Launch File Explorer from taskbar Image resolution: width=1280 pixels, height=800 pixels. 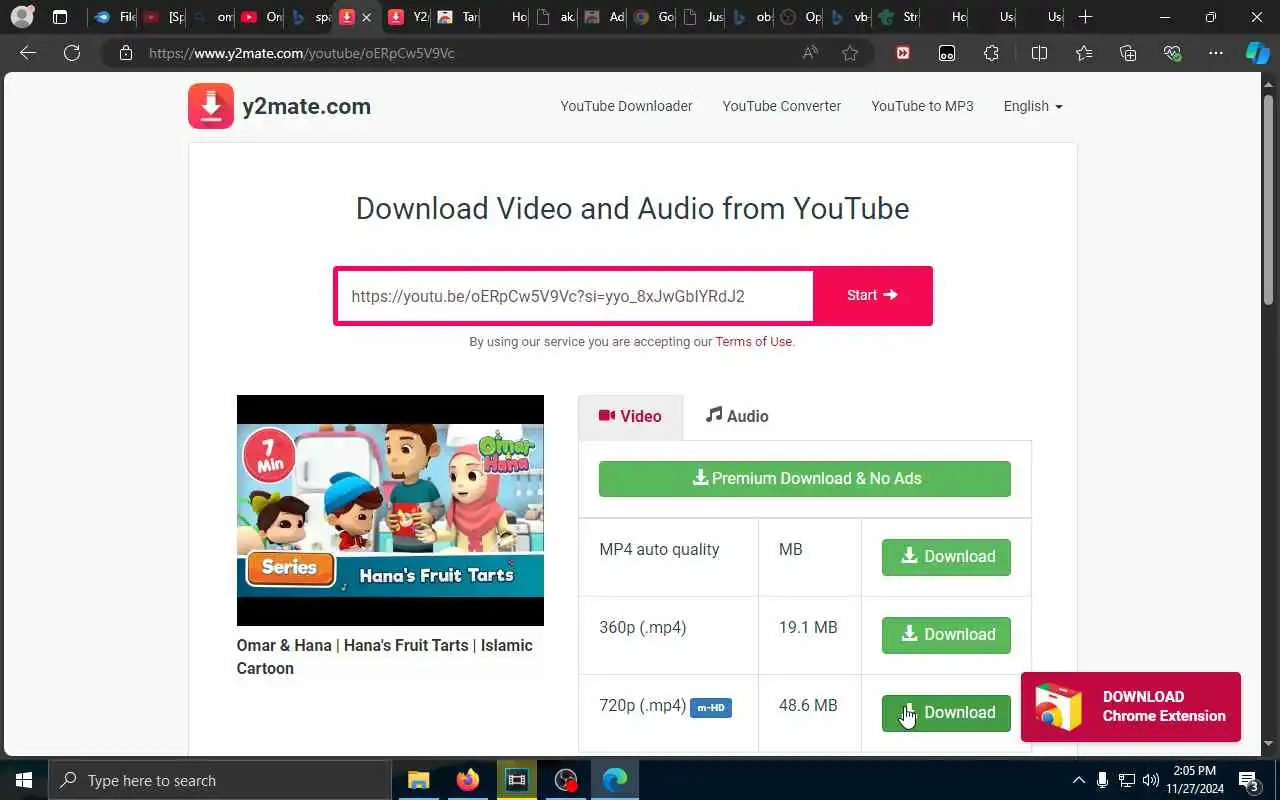coord(418,780)
